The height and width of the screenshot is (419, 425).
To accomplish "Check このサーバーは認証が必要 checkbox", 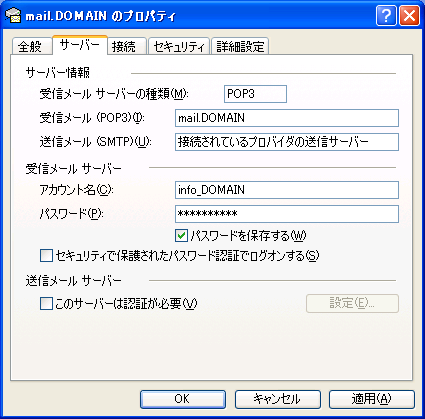I will [x=46, y=304].
